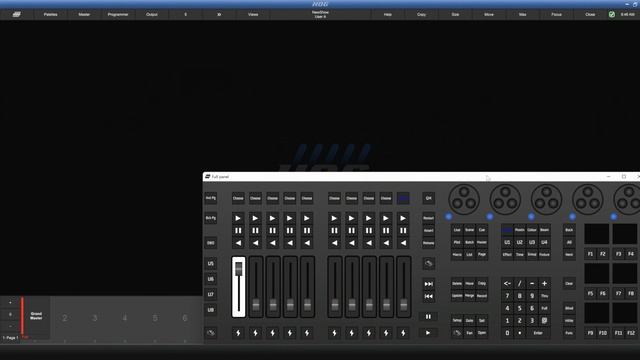Click the main halt (pause) key

pos(428,317)
